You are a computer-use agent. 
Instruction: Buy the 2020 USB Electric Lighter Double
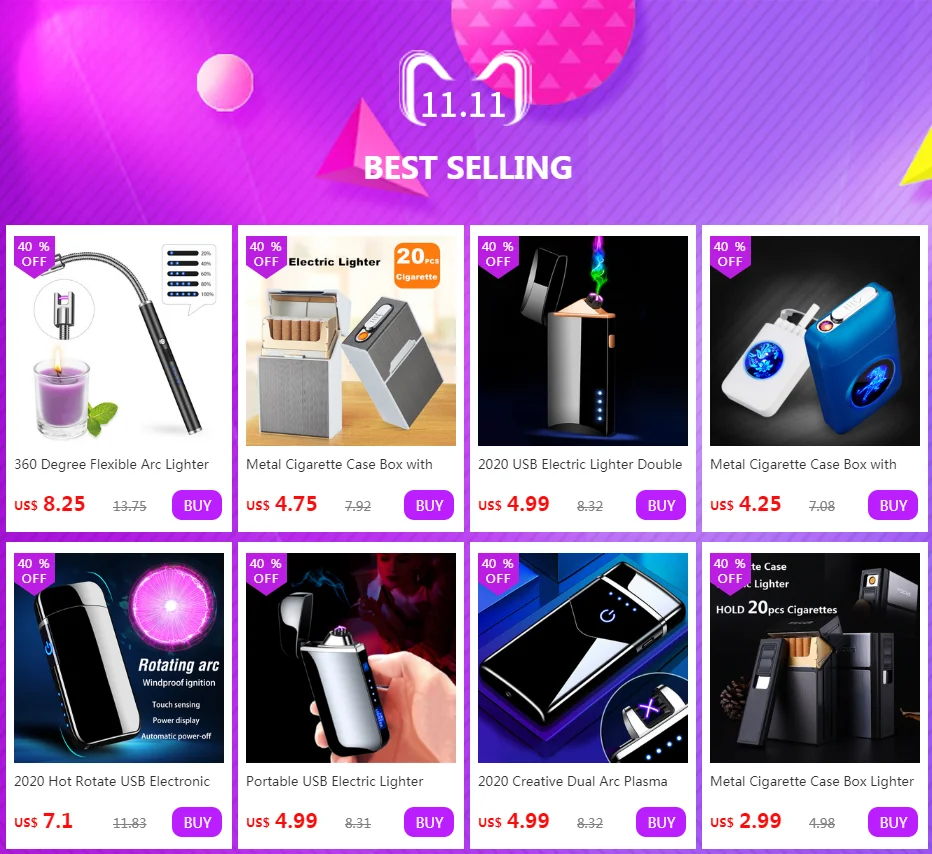click(x=661, y=505)
